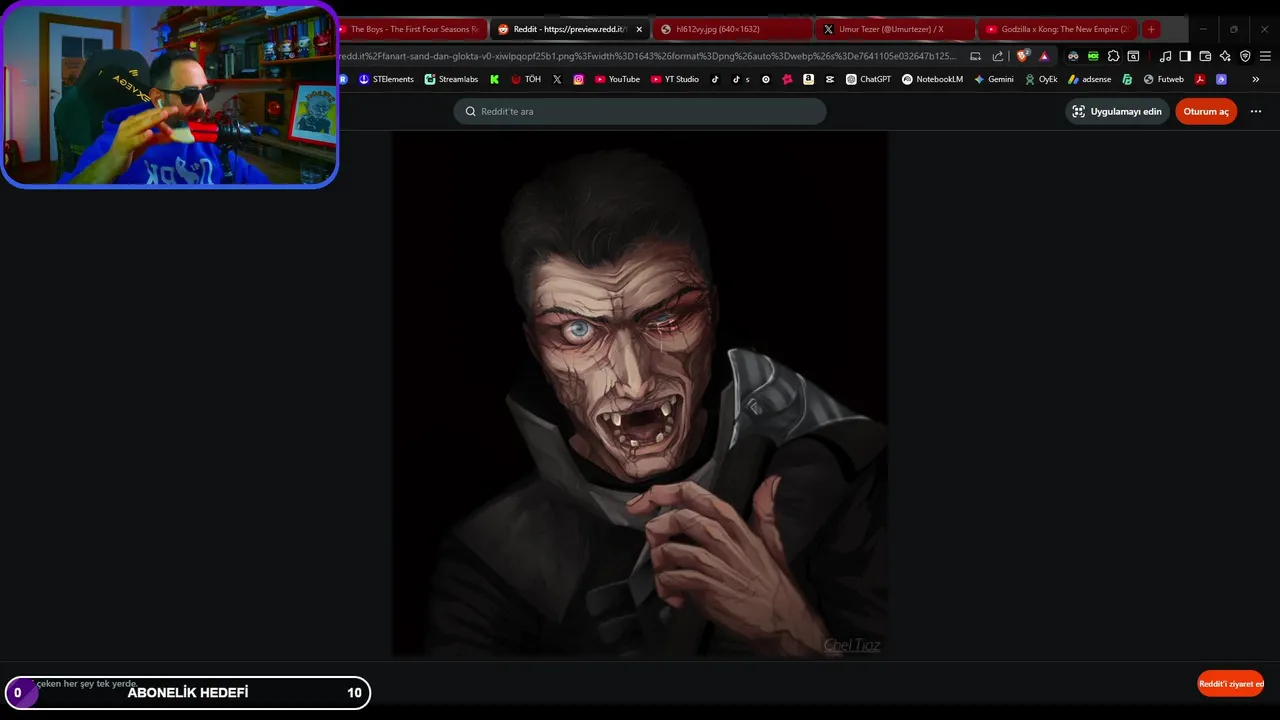Open Brave Shields lion icon
The height and width of the screenshot is (720, 1280).
pos(1022,56)
